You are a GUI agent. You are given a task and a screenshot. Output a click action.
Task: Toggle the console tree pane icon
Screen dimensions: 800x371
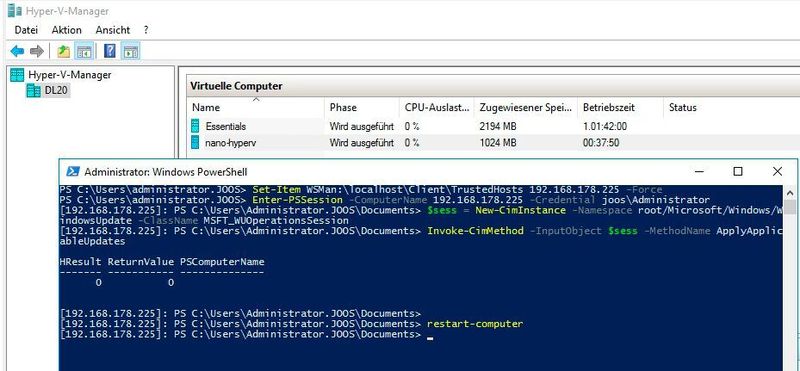point(84,51)
